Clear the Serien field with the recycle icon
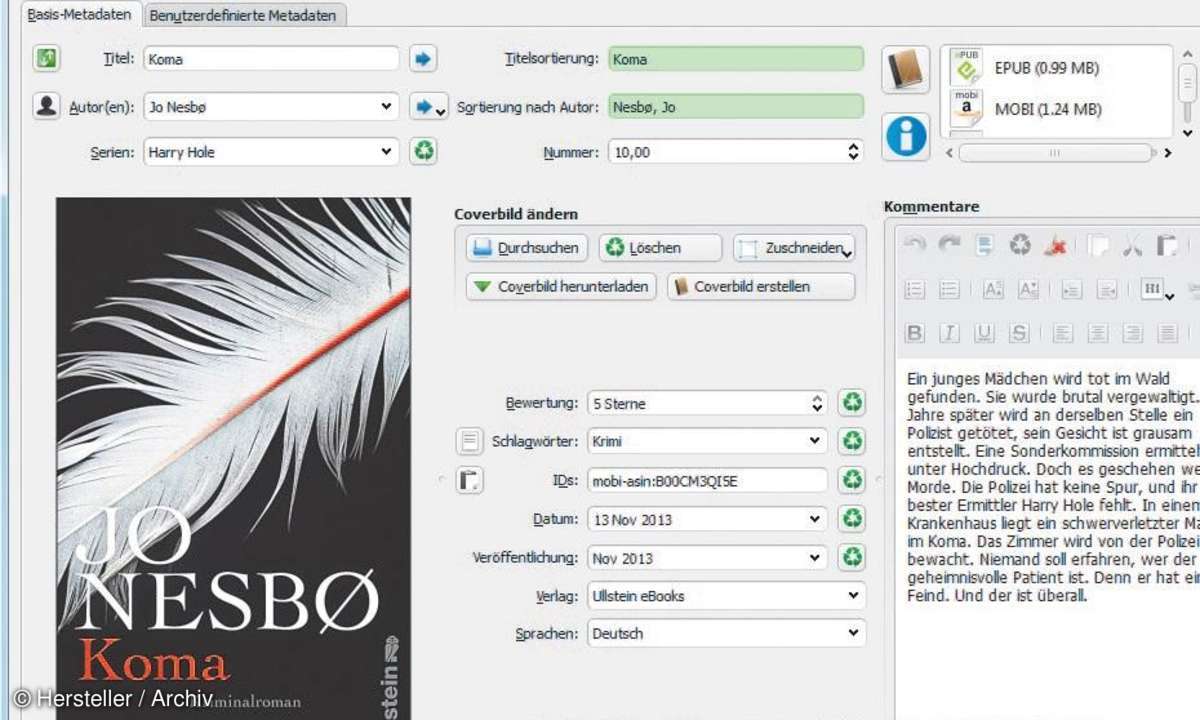This screenshot has width=1200, height=720. coord(424,152)
